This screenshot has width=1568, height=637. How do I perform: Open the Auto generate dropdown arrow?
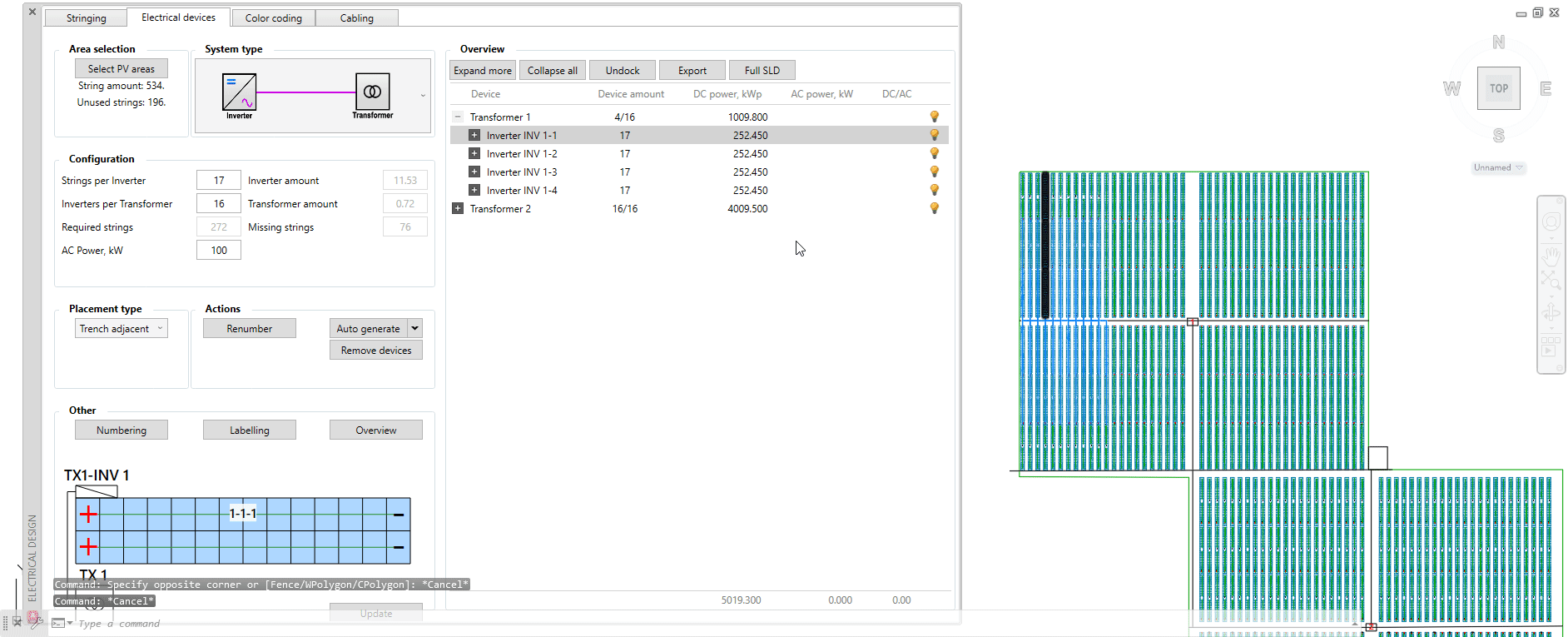click(414, 328)
